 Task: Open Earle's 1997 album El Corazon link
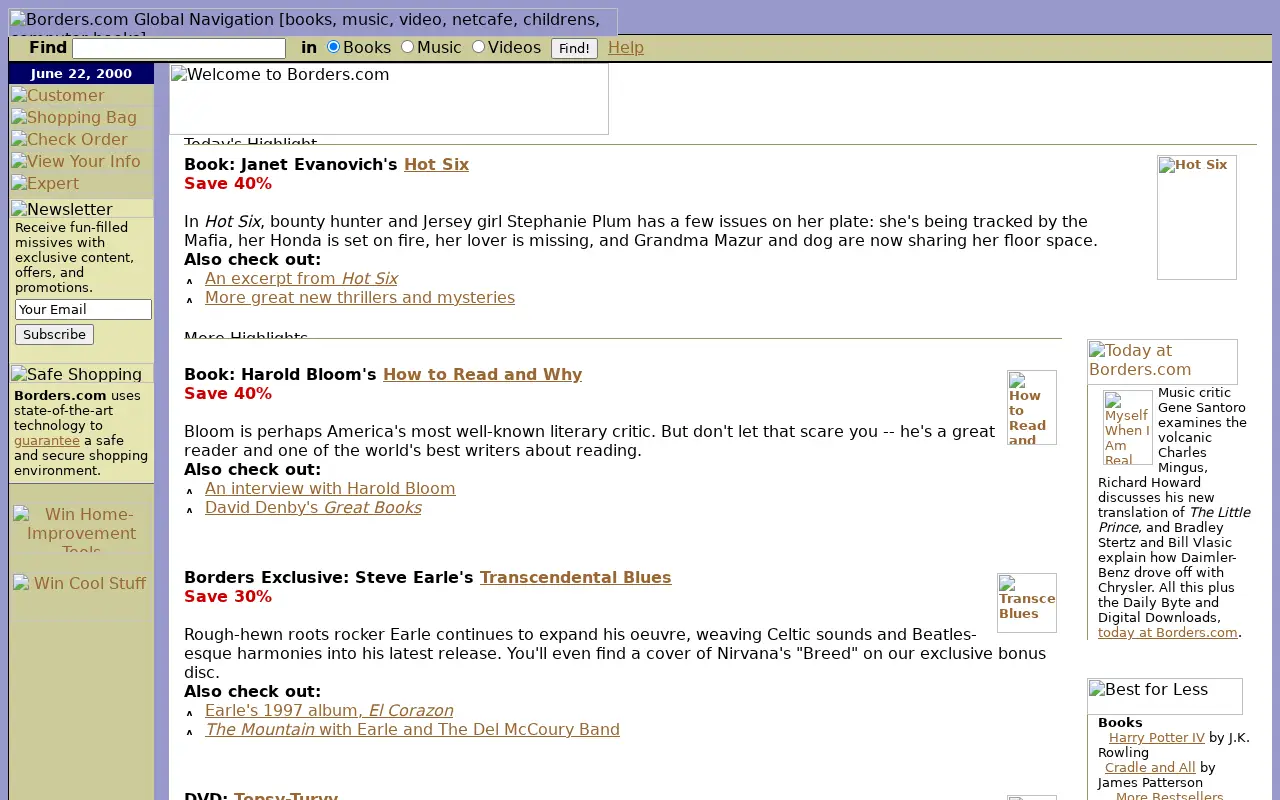329,710
